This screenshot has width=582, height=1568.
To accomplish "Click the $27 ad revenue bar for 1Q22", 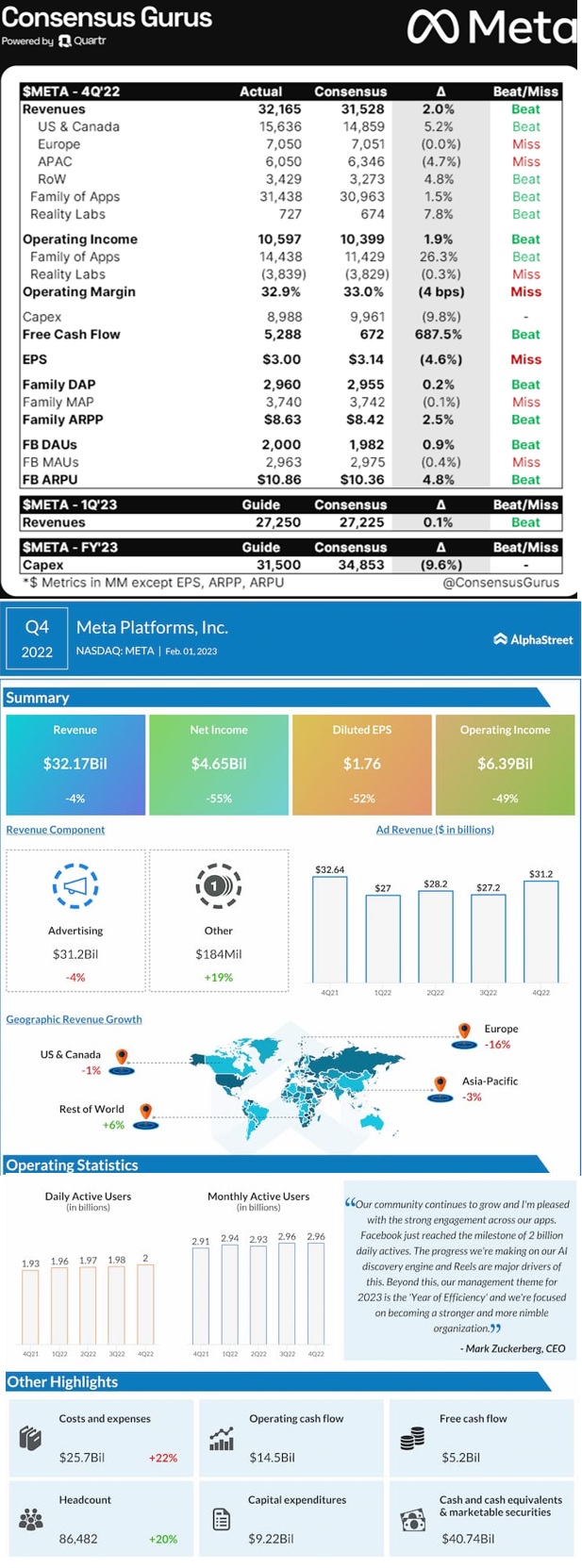I will (x=383, y=940).
